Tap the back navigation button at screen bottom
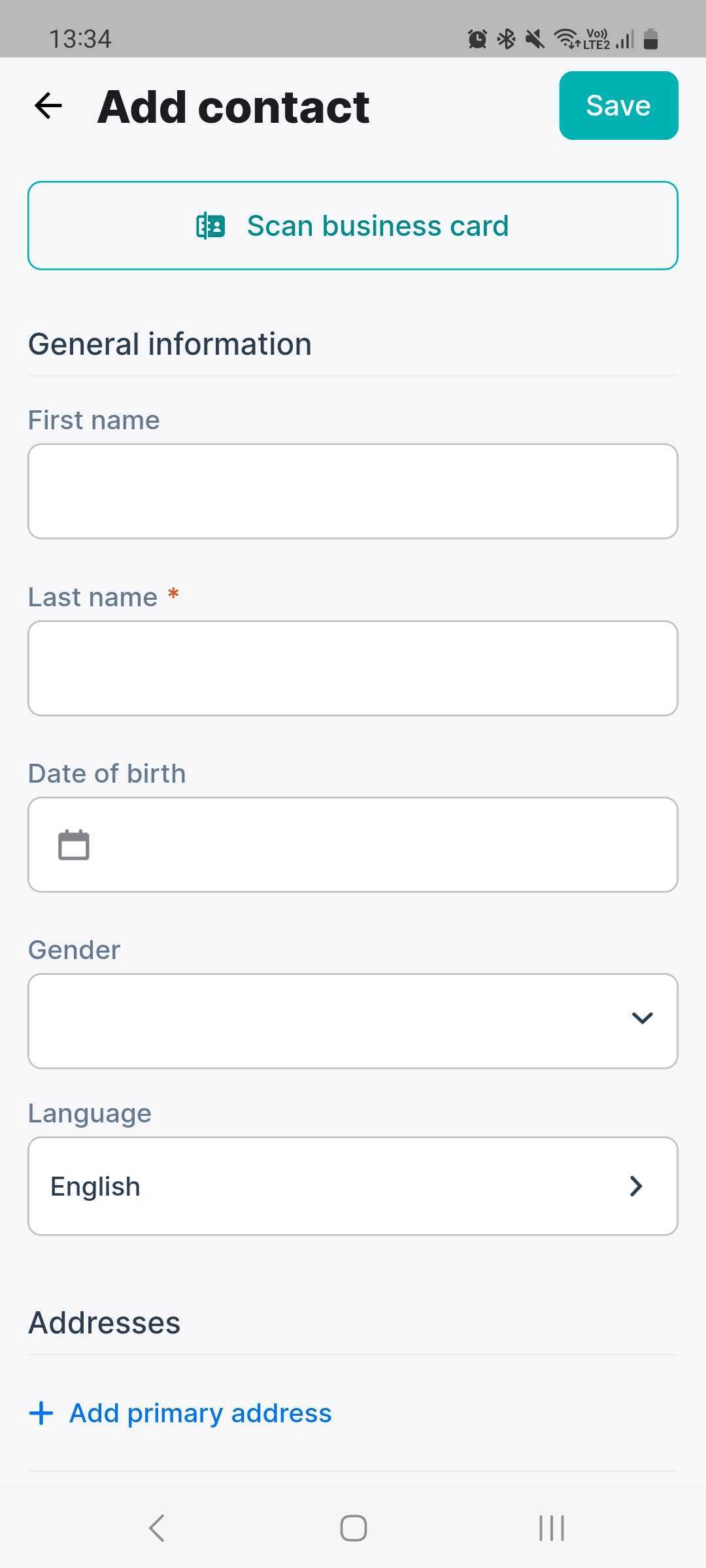706x1568 pixels. tap(156, 1527)
